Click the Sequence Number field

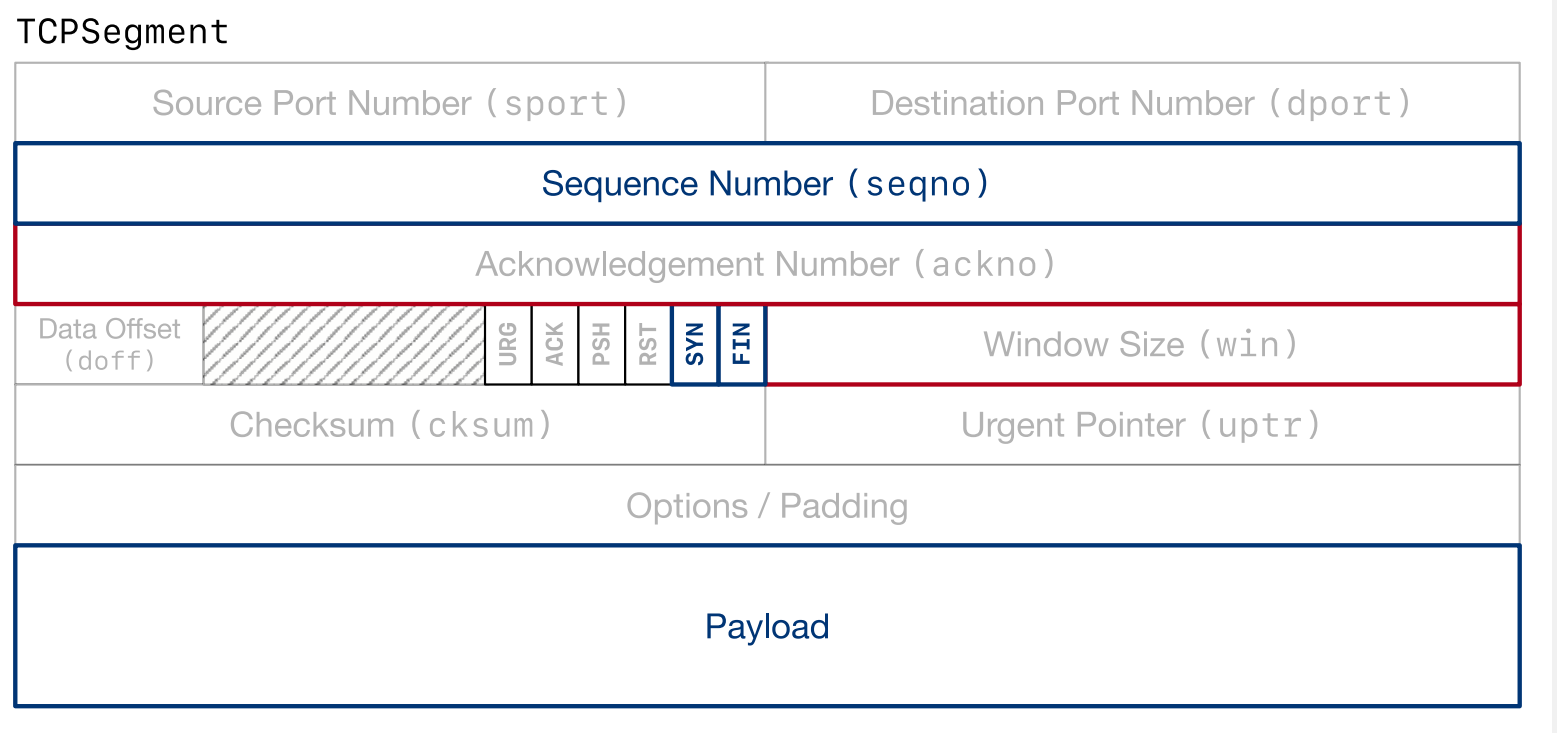point(766,184)
